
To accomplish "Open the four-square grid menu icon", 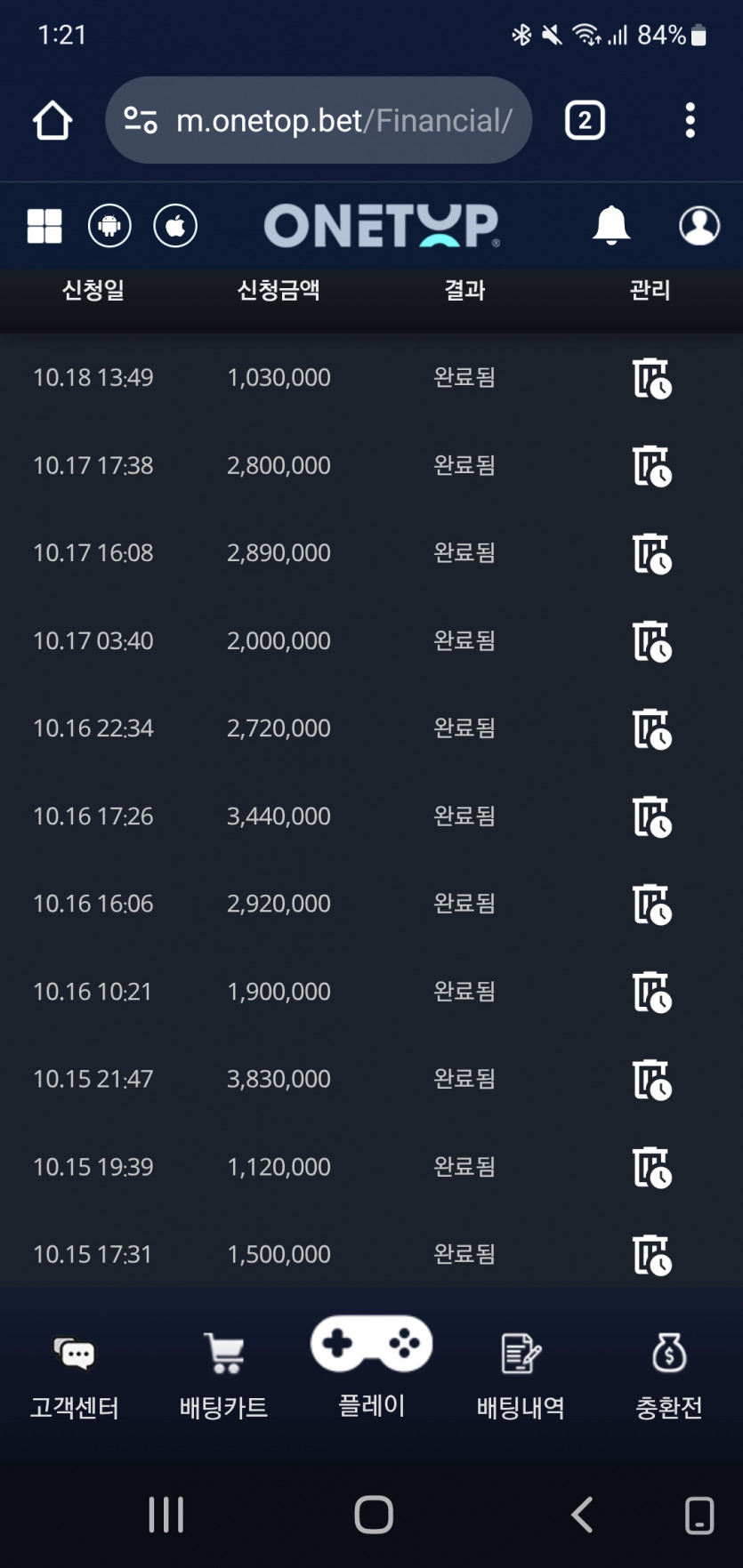I will [44, 226].
